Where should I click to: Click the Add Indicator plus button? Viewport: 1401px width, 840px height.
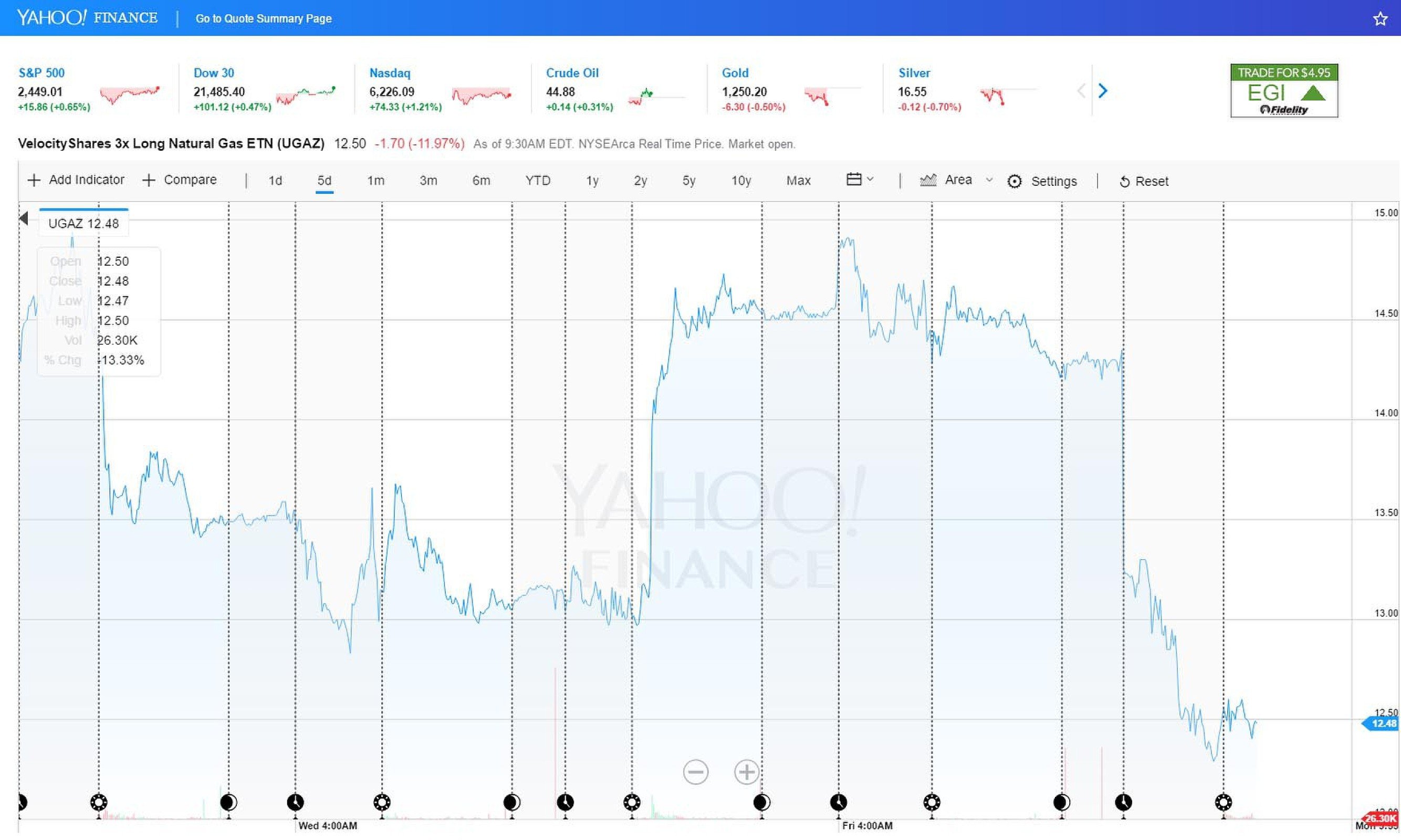click(76, 180)
